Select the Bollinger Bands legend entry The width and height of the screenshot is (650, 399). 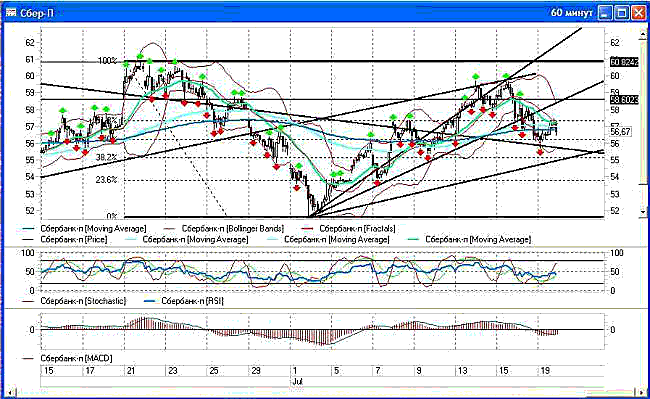(233, 229)
